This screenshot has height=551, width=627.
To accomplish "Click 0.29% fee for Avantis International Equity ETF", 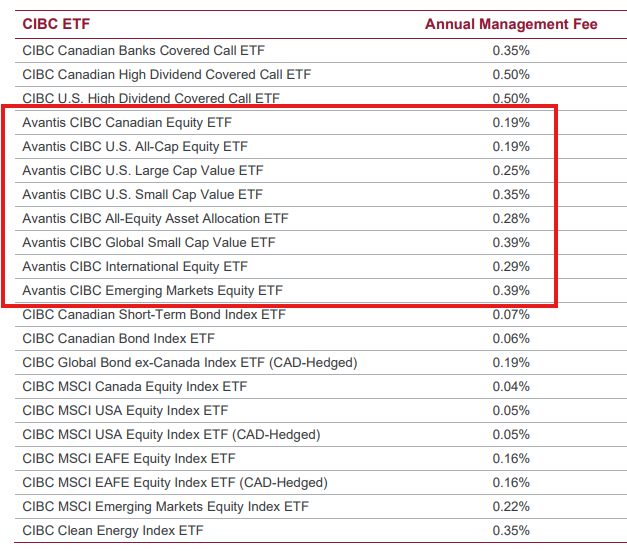I will [x=511, y=267].
